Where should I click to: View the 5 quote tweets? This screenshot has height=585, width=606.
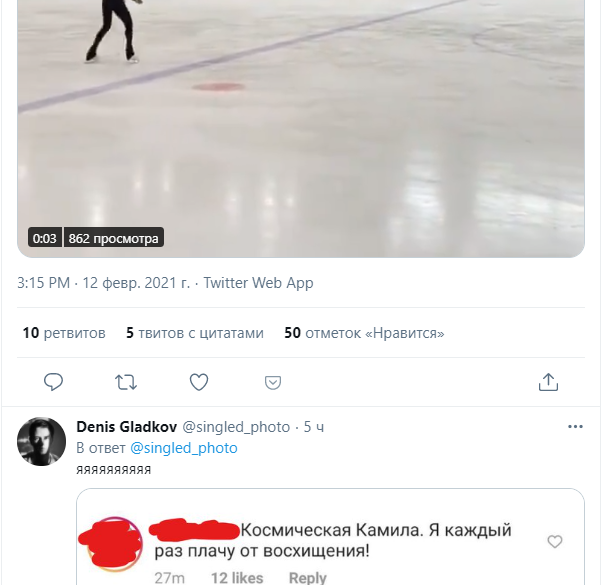pos(195,333)
